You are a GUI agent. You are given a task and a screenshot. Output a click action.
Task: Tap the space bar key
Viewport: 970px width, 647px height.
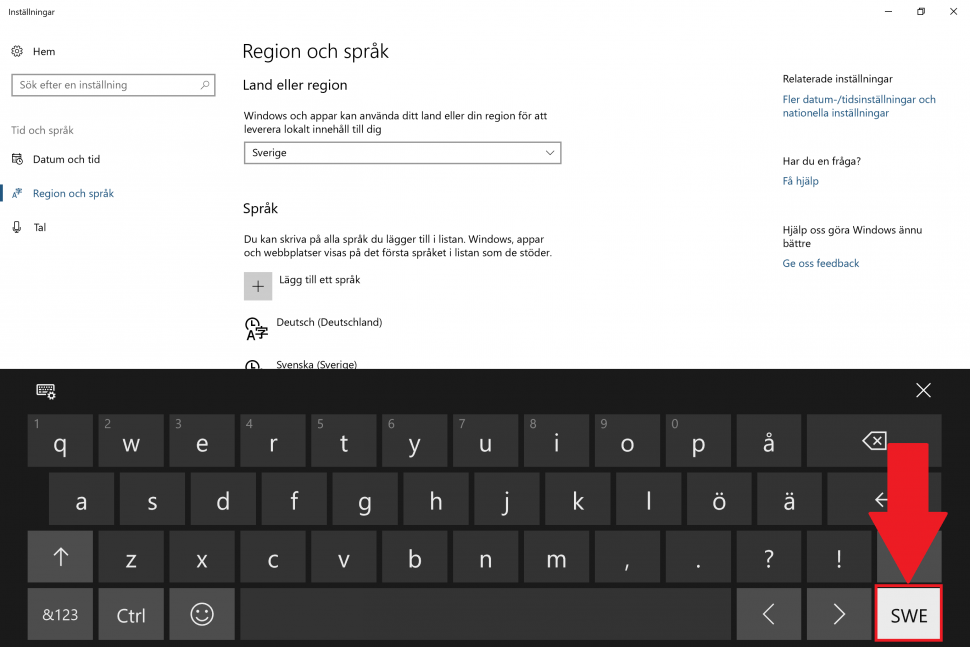486,614
